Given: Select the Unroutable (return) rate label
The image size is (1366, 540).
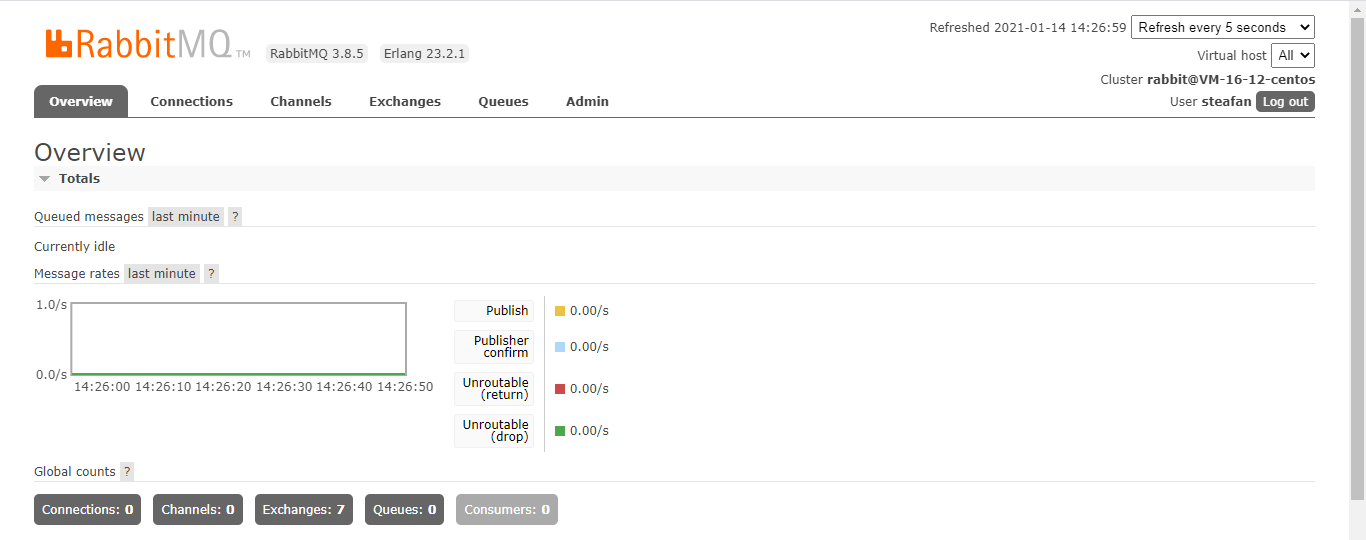Looking at the screenshot, I should coord(494,389).
